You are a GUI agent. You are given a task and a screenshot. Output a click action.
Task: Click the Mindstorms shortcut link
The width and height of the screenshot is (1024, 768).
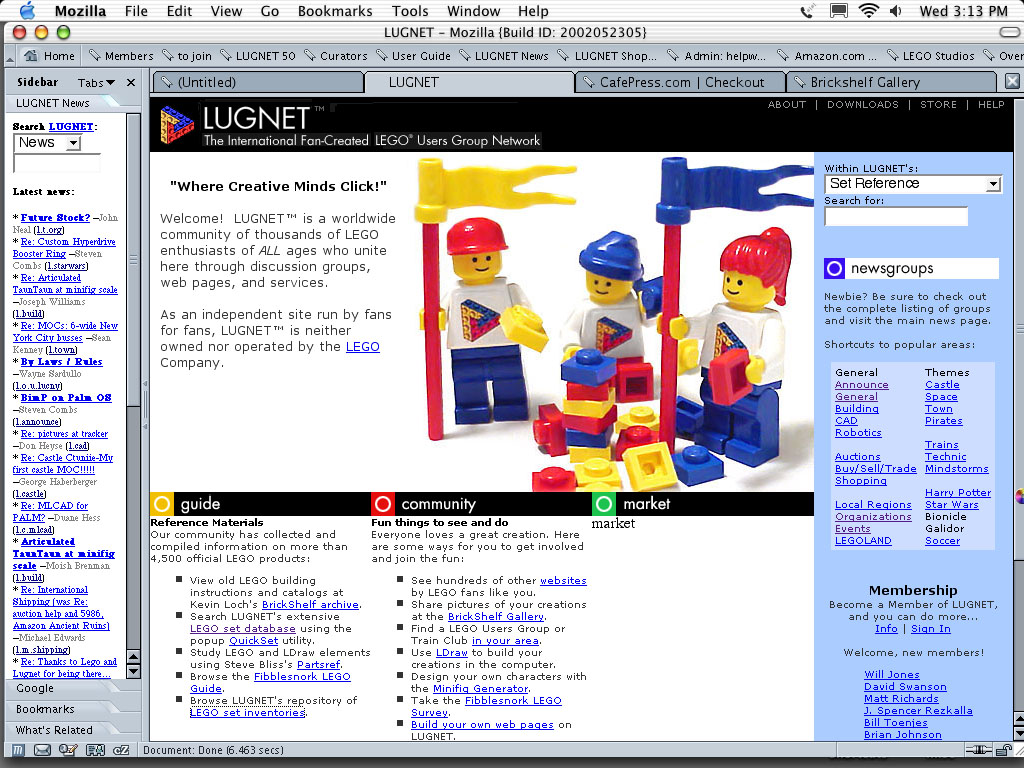point(957,469)
